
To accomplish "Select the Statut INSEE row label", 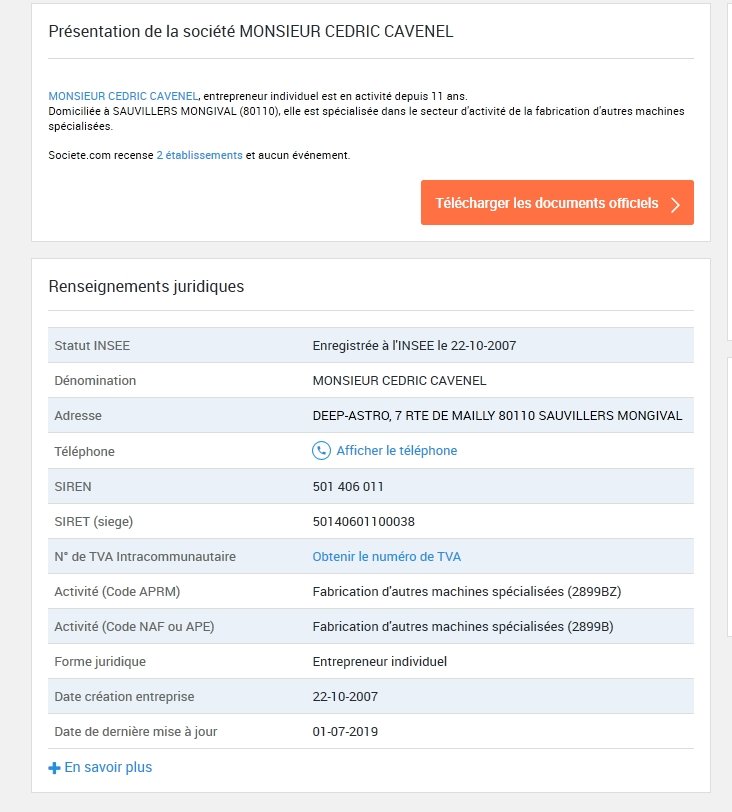I will [x=92, y=346].
